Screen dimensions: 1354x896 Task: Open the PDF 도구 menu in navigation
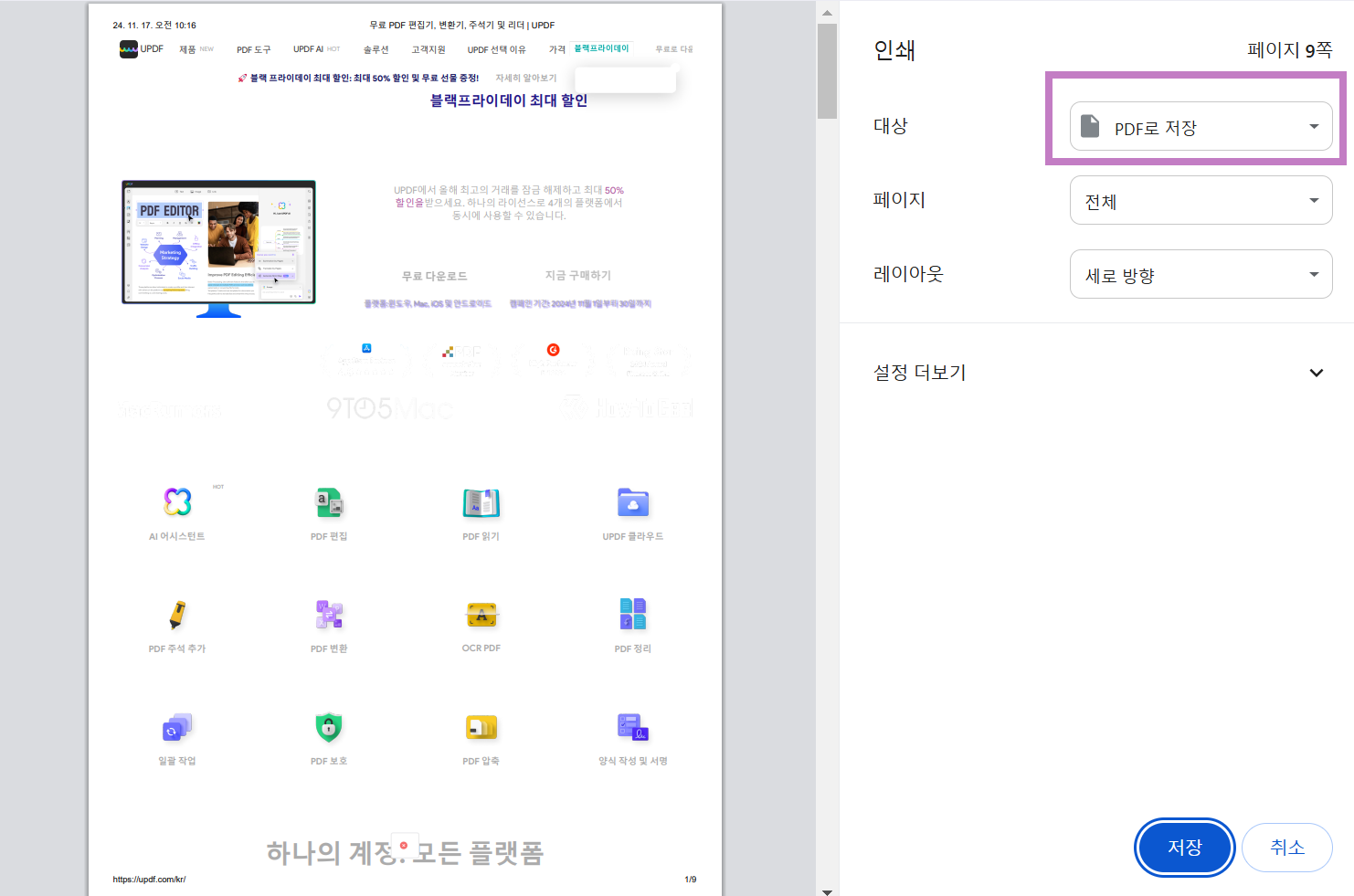pos(253,49)
